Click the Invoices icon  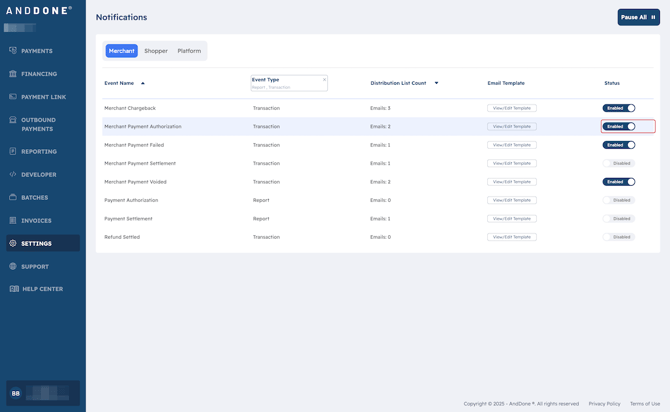13,221
